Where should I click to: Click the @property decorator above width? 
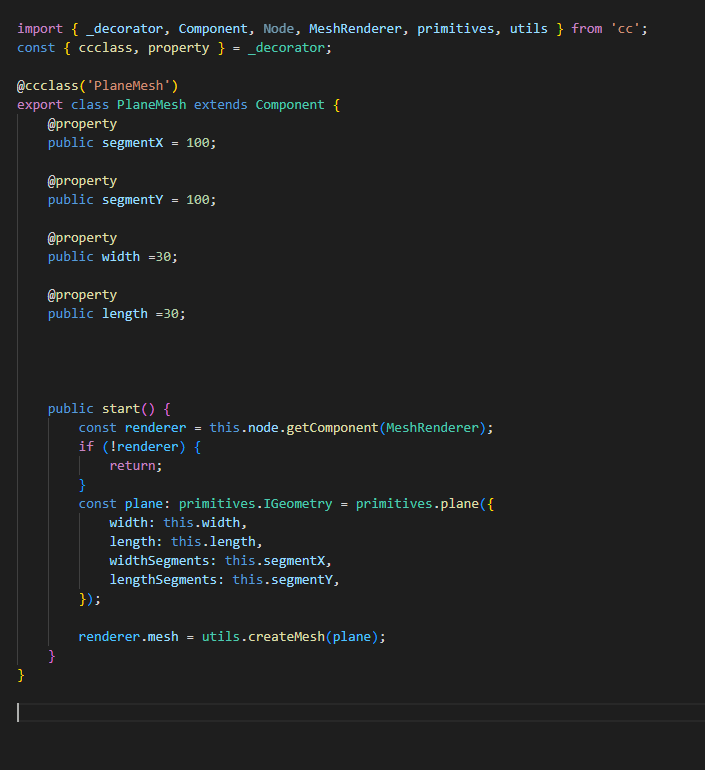tap(82, 238)
